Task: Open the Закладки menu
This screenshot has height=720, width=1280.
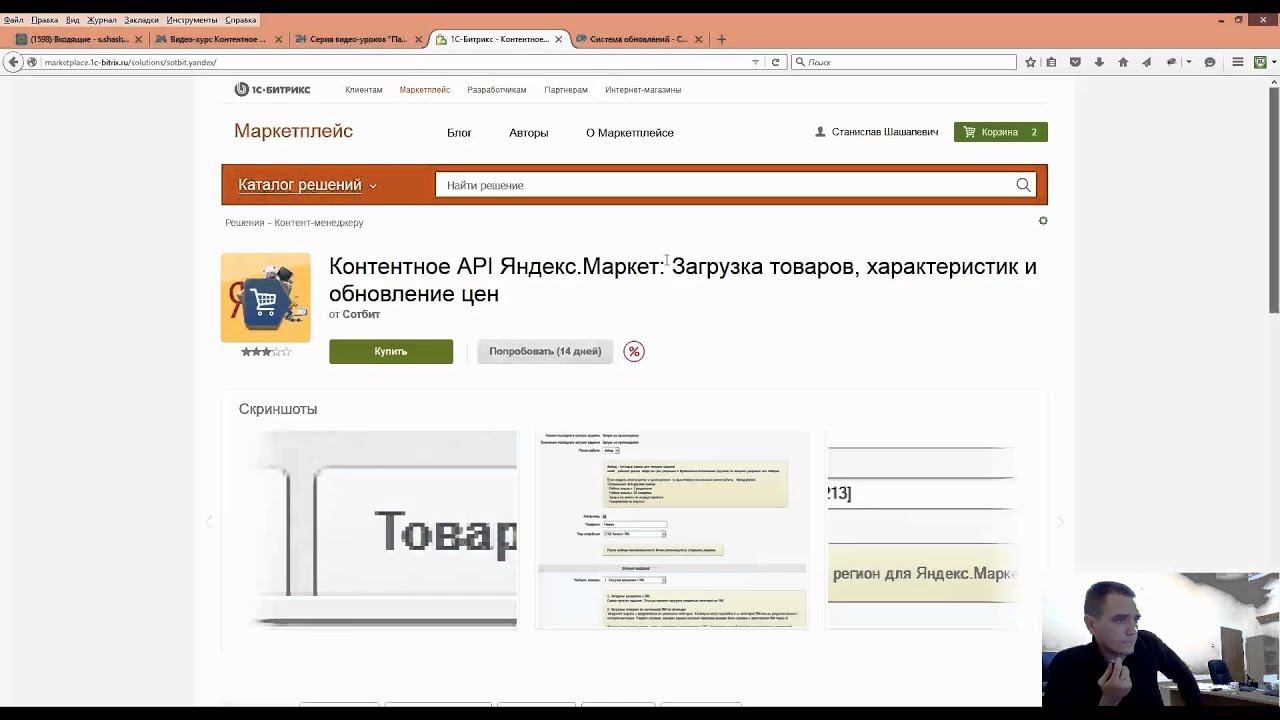Action: (141, 20)
